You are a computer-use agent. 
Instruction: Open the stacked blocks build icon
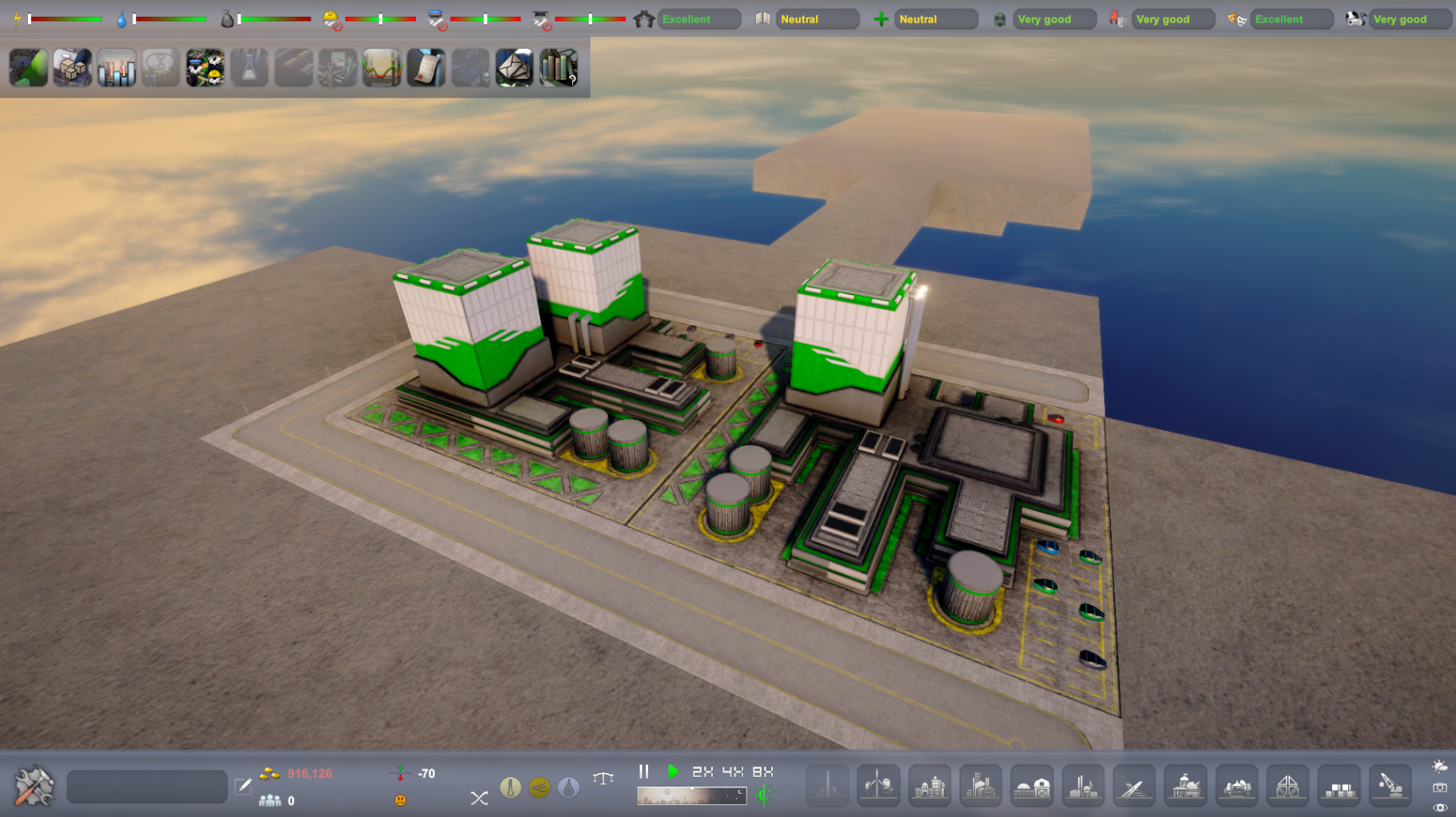point(1339,786)
